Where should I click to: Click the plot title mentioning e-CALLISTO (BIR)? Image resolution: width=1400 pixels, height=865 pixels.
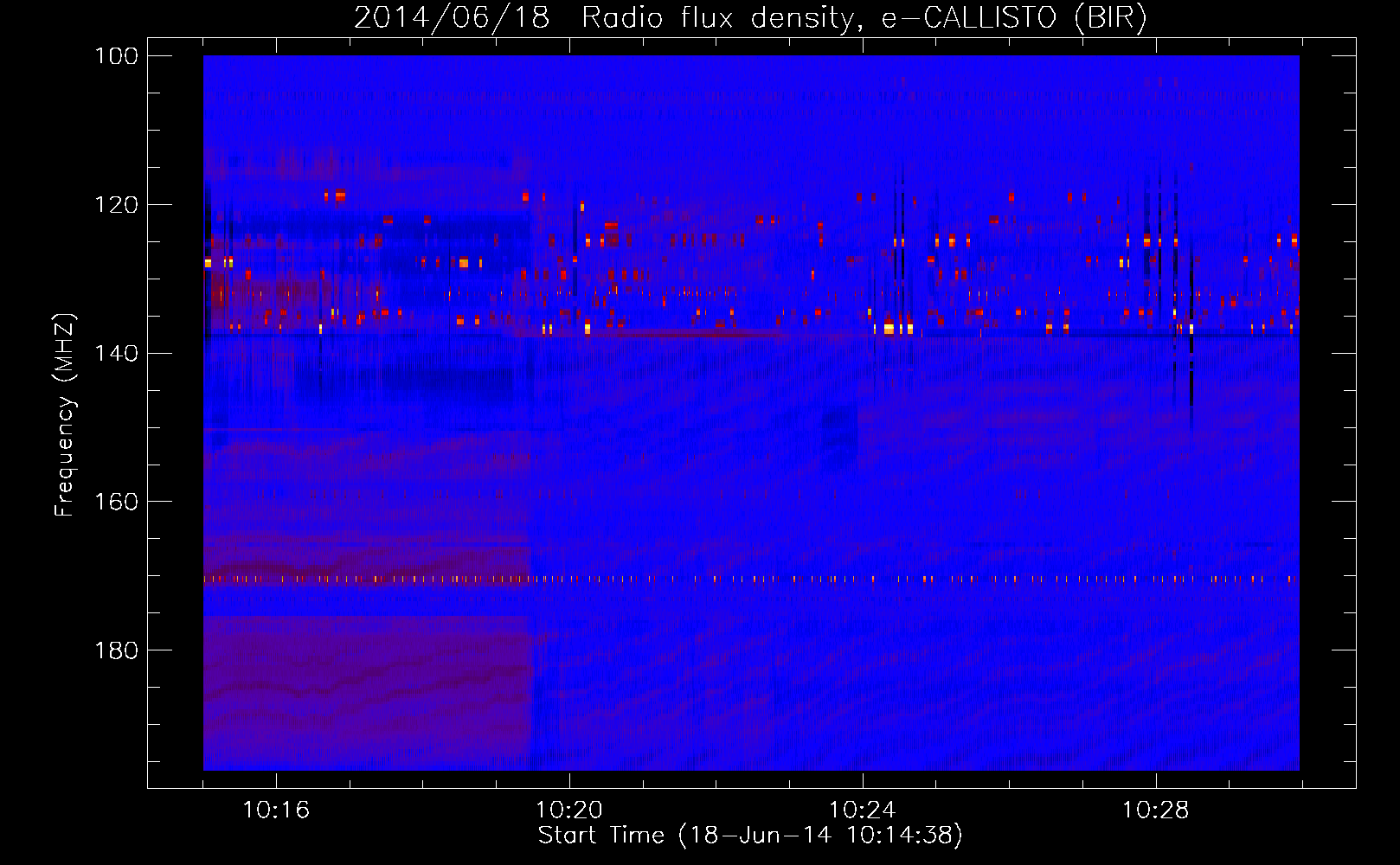tap(750, 17)
